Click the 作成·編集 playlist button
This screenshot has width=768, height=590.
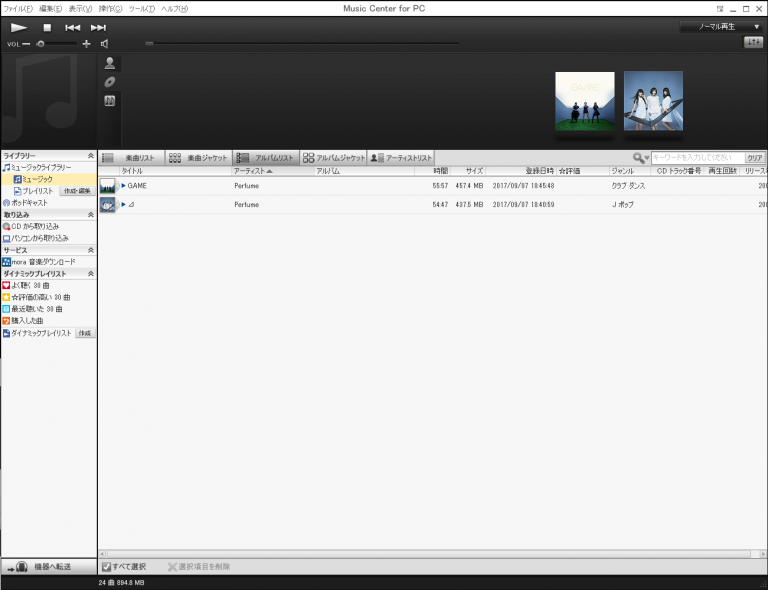coord(77,191)
